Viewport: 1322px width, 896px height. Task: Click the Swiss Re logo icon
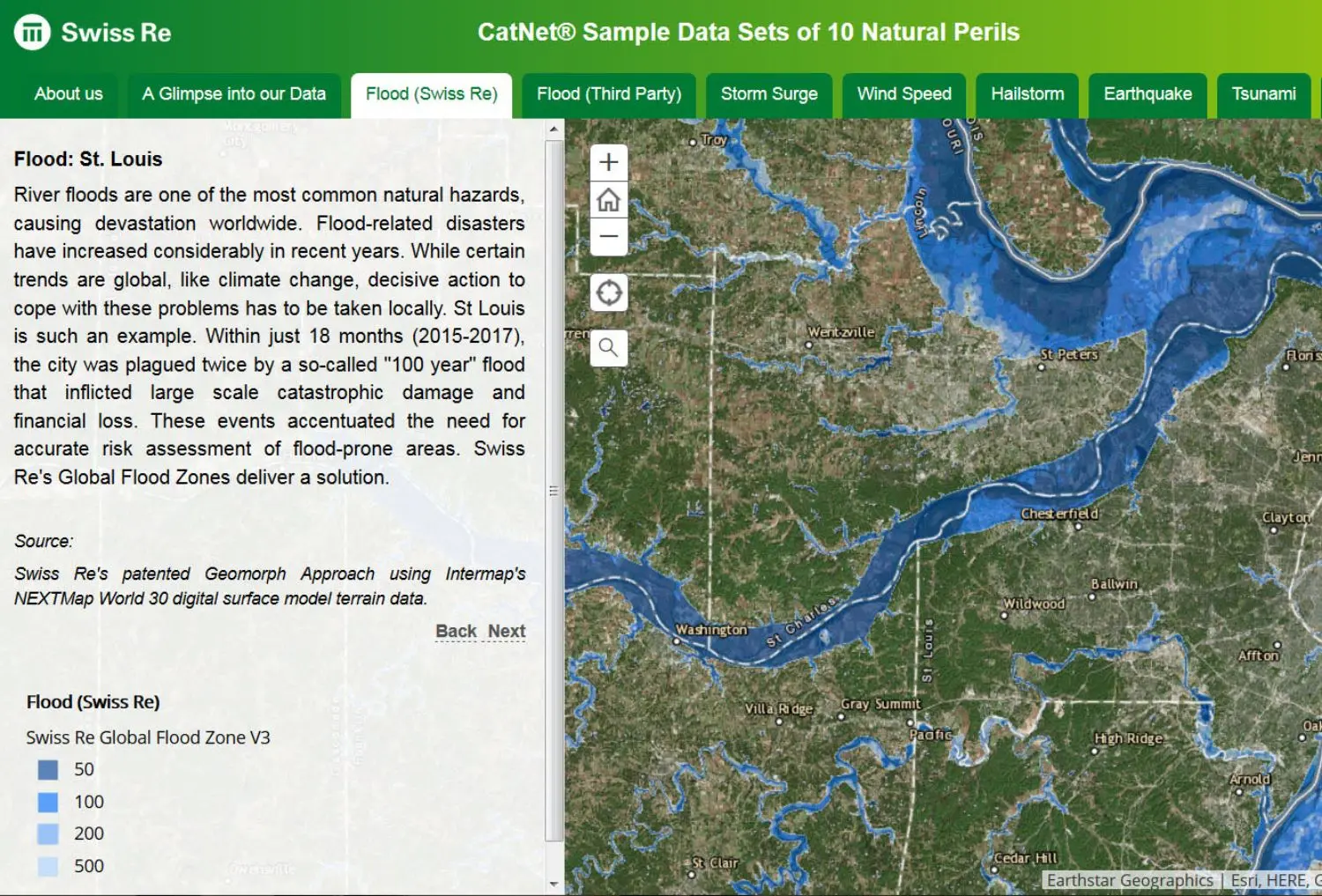pos(32,32)
